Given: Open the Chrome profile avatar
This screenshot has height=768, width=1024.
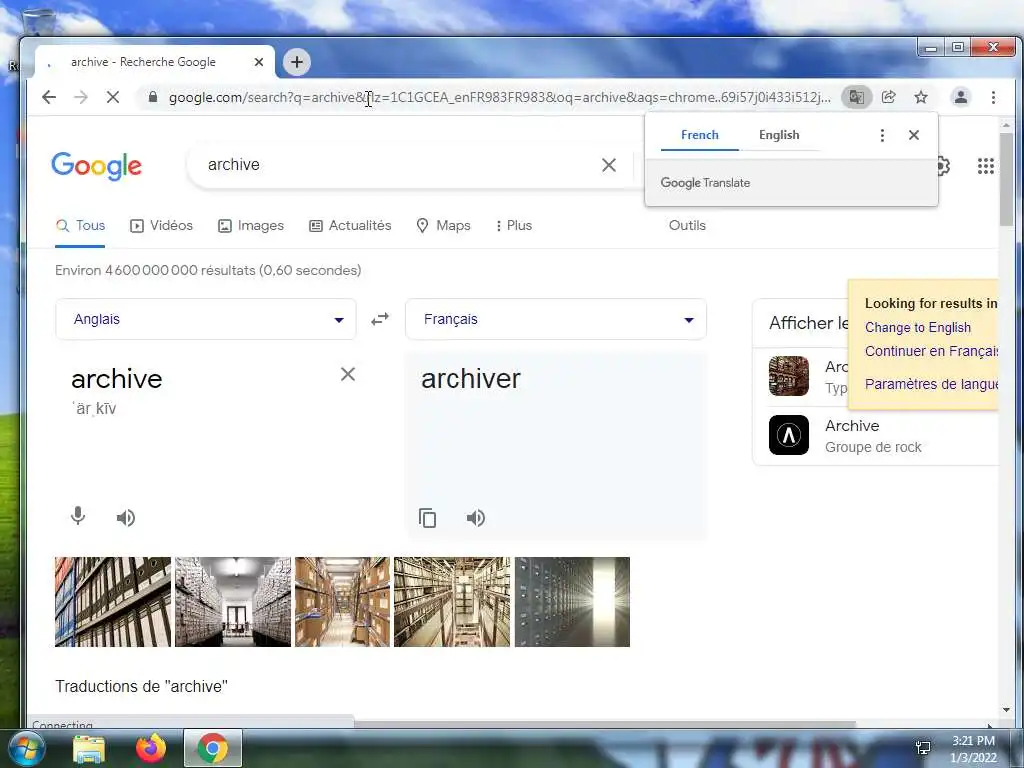Looking at the screenshot, I should coord(961,97).
